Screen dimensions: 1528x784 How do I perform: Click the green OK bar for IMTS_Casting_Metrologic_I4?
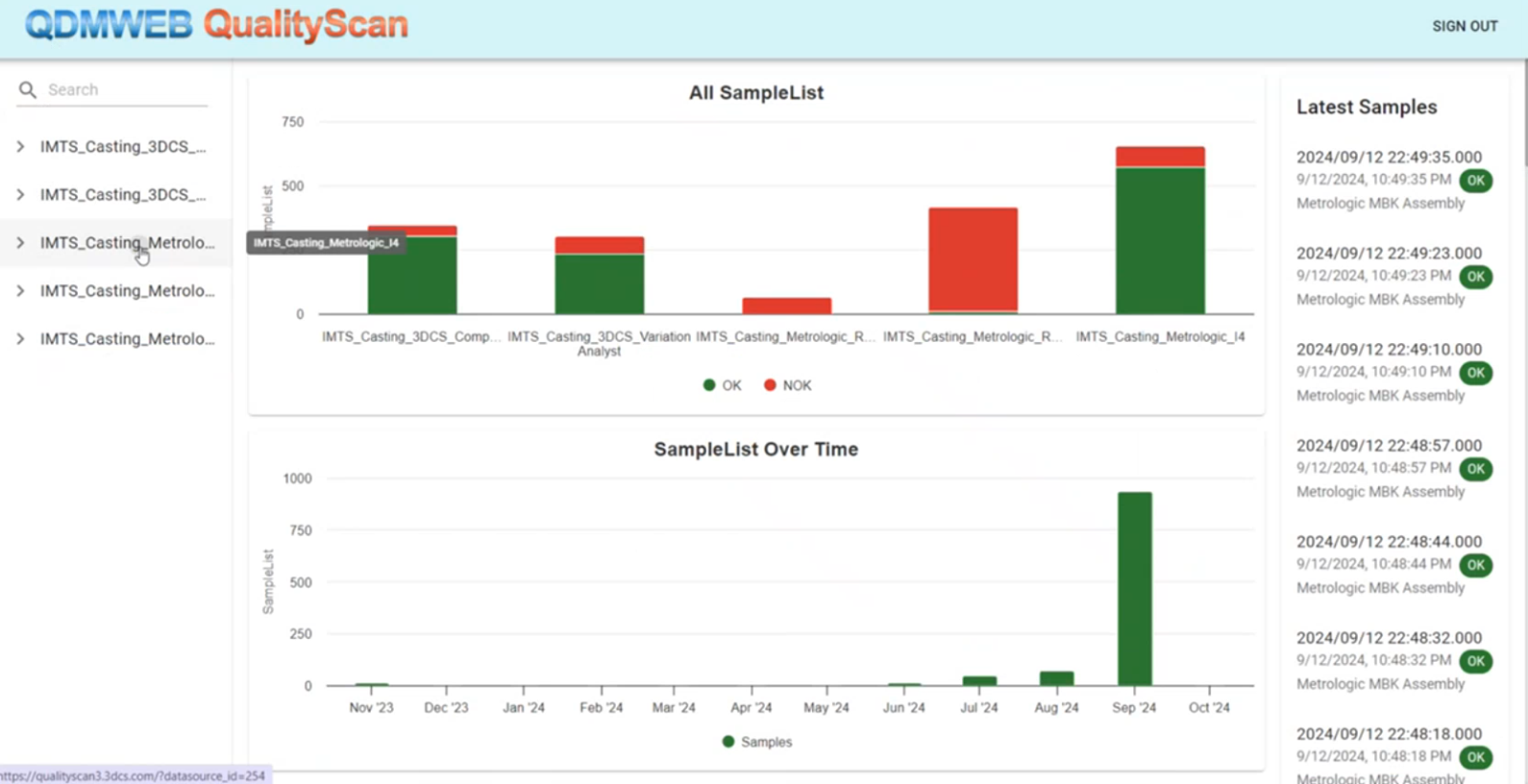pyautogui.click(x=1160, y=240)
